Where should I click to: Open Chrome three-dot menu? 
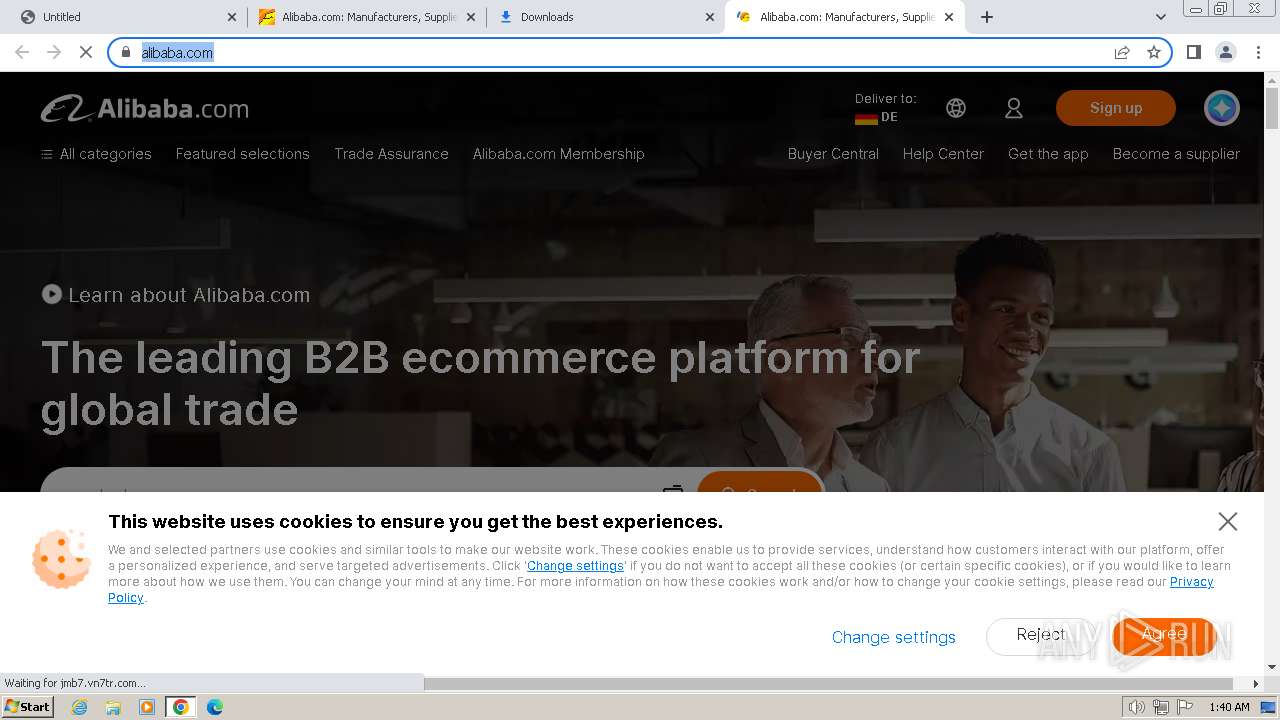click(1258, 52)
